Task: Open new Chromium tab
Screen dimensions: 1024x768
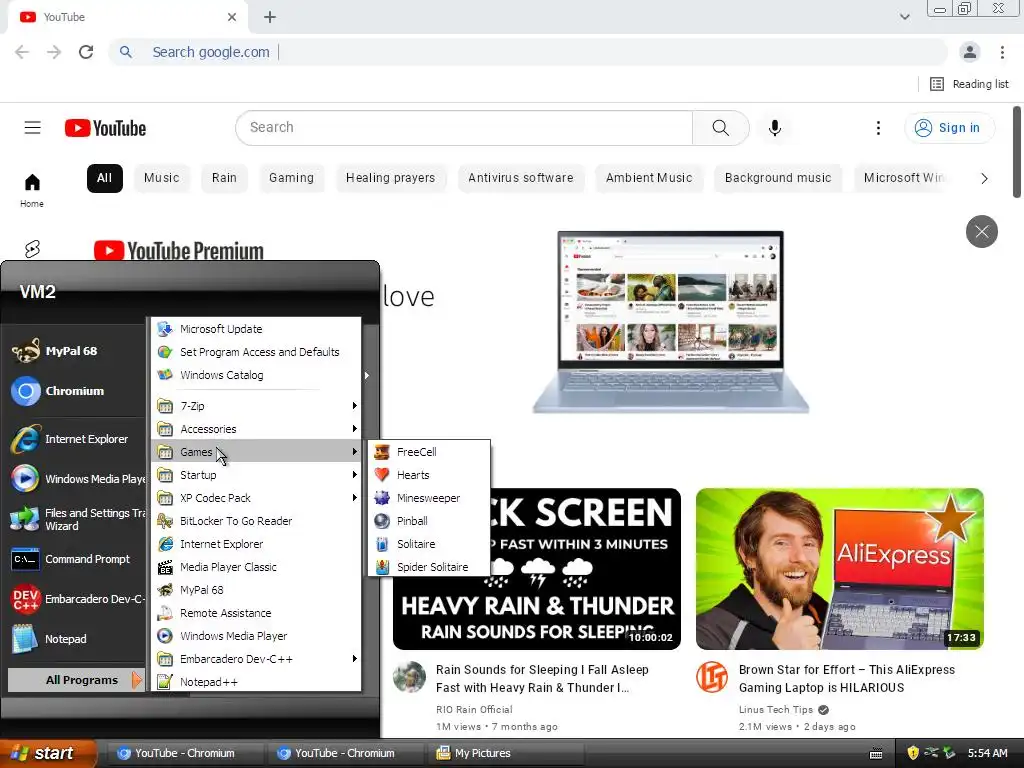Action: click(x=270, y=17)
